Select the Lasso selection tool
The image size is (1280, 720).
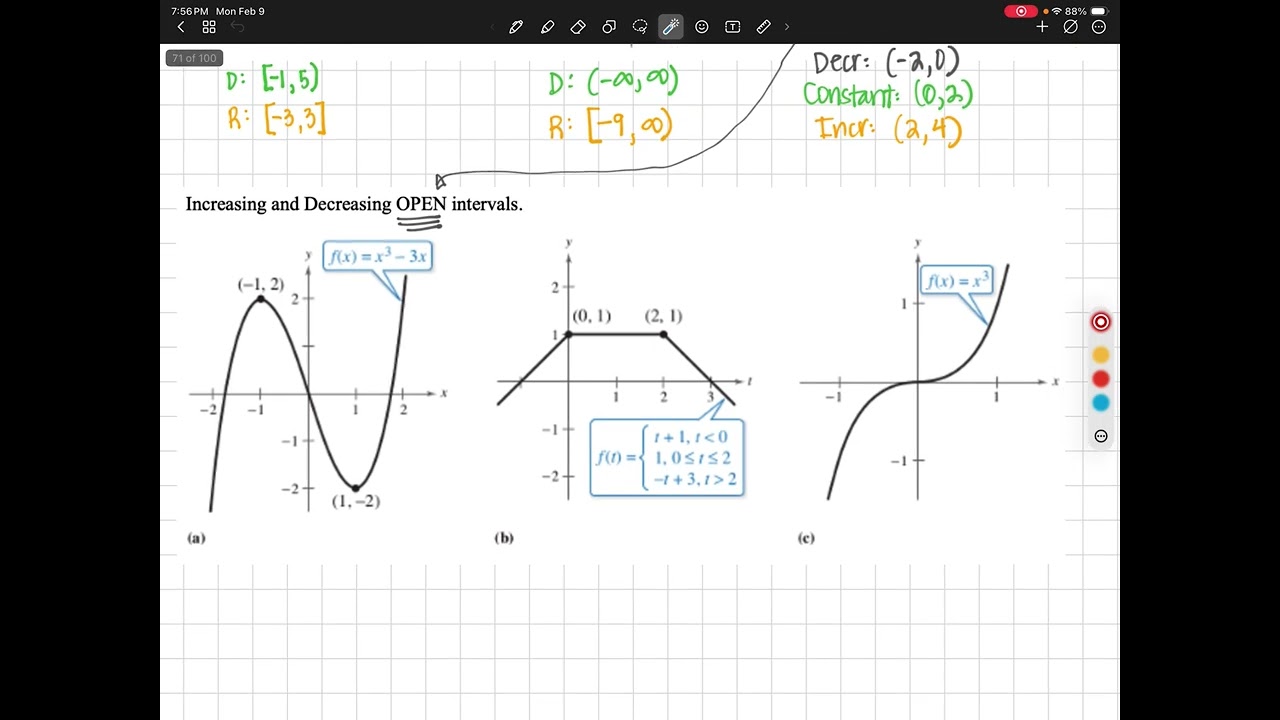(x=640, y=27)
